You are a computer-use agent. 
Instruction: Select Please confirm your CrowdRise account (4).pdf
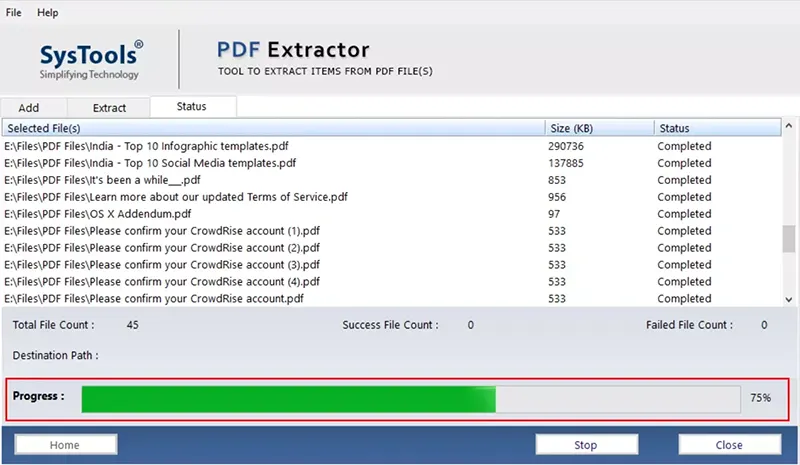click(392, 281)
